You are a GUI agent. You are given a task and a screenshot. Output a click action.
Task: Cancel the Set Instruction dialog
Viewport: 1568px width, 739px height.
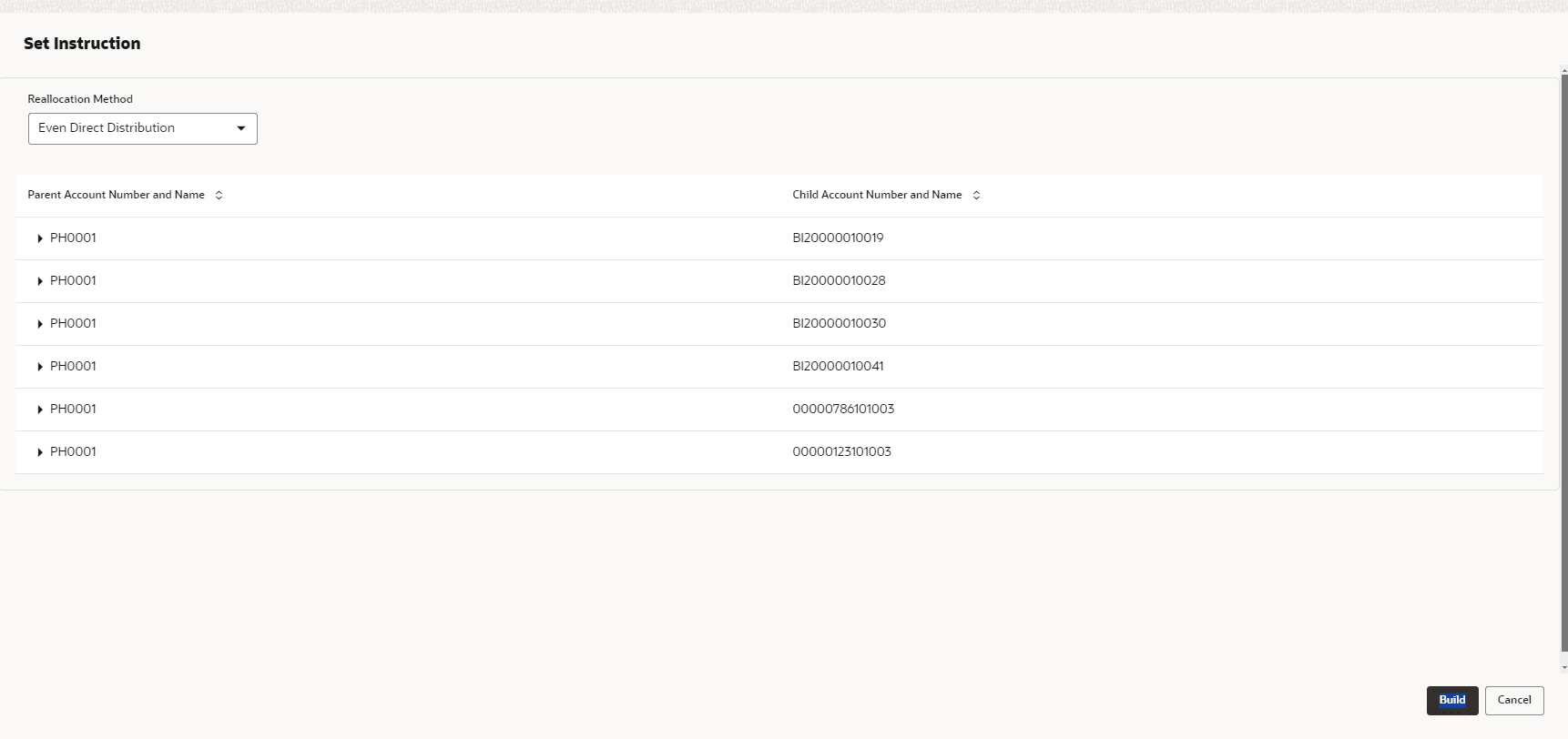click(1514, 701)
